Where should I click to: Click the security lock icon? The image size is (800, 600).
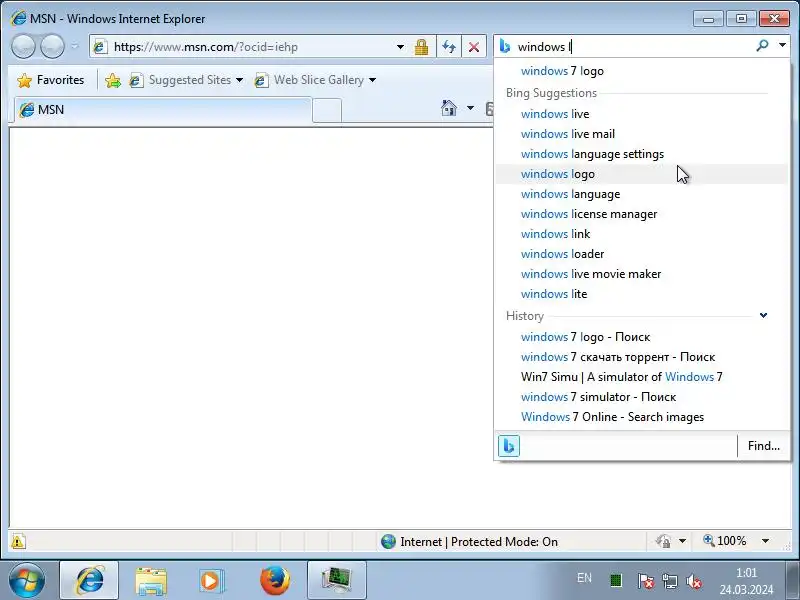point(421,47)
